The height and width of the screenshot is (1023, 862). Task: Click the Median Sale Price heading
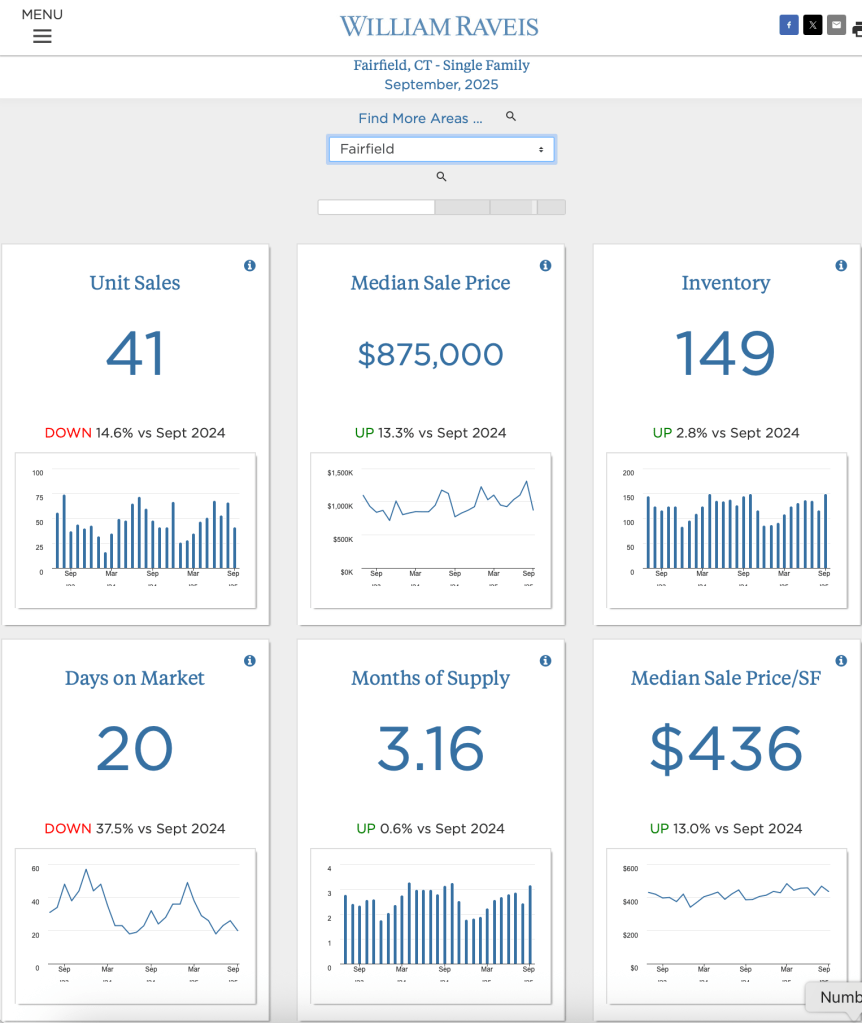click(x=430, y=283)
